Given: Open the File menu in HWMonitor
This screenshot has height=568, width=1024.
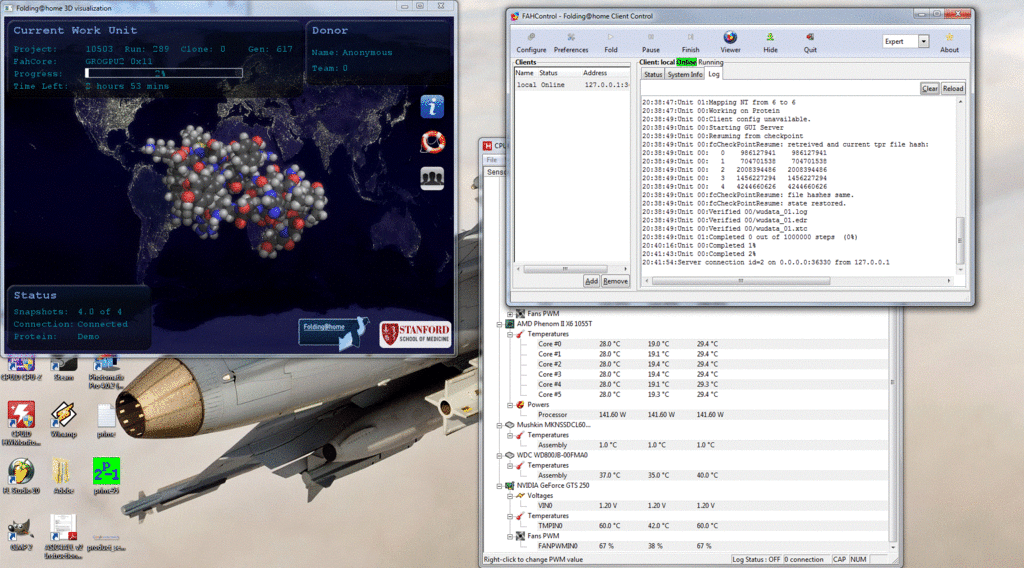Looking at the screenshot, I should tap(491, 160).
